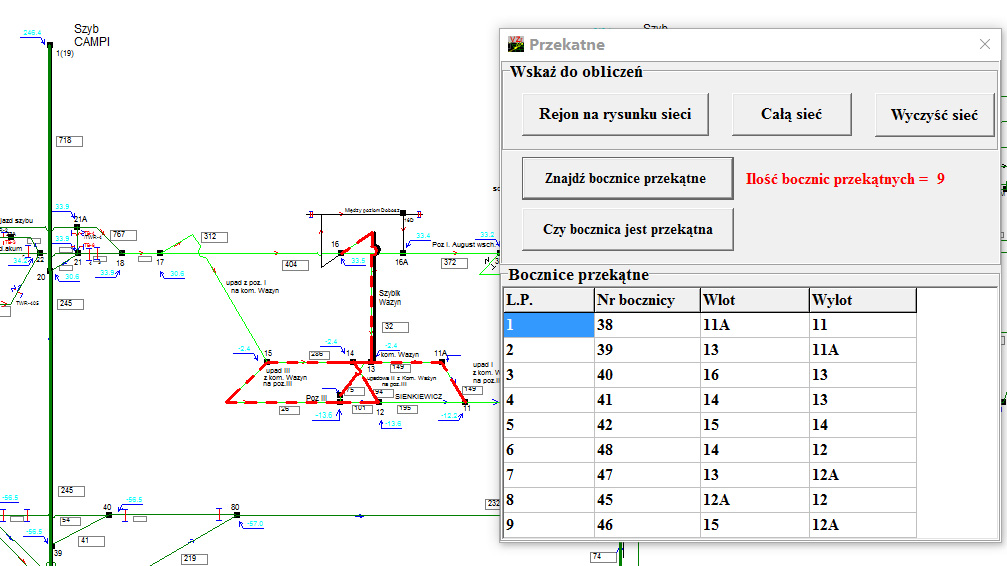Click the Przekatne dialog title icon
Image resolution: width=1007 pixels, height=566 pixels.
tap(516, 44)
